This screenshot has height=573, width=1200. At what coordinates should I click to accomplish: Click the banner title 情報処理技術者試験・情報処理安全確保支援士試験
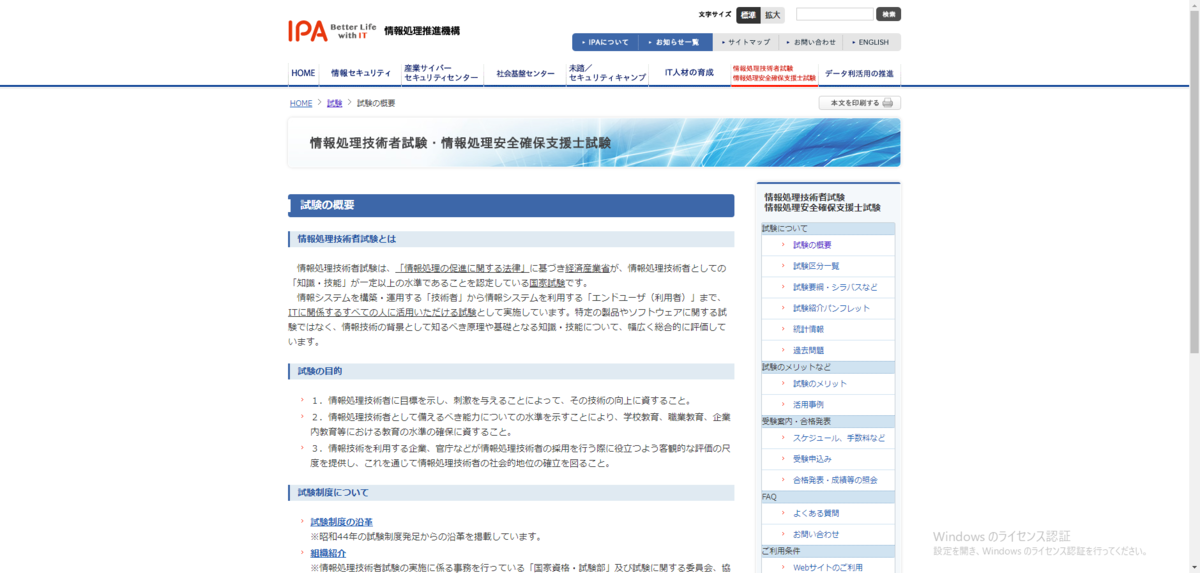pos(460,143)
